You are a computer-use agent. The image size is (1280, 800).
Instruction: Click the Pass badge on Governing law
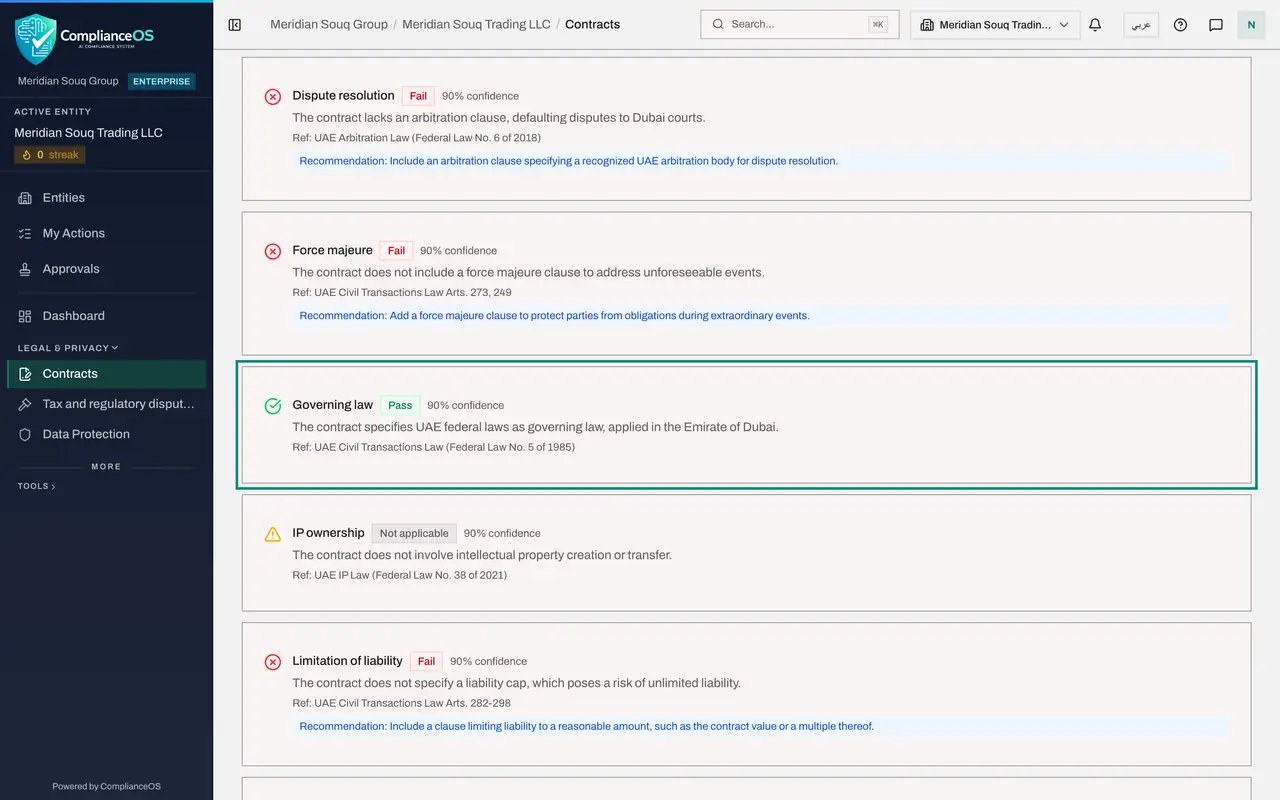400,405
